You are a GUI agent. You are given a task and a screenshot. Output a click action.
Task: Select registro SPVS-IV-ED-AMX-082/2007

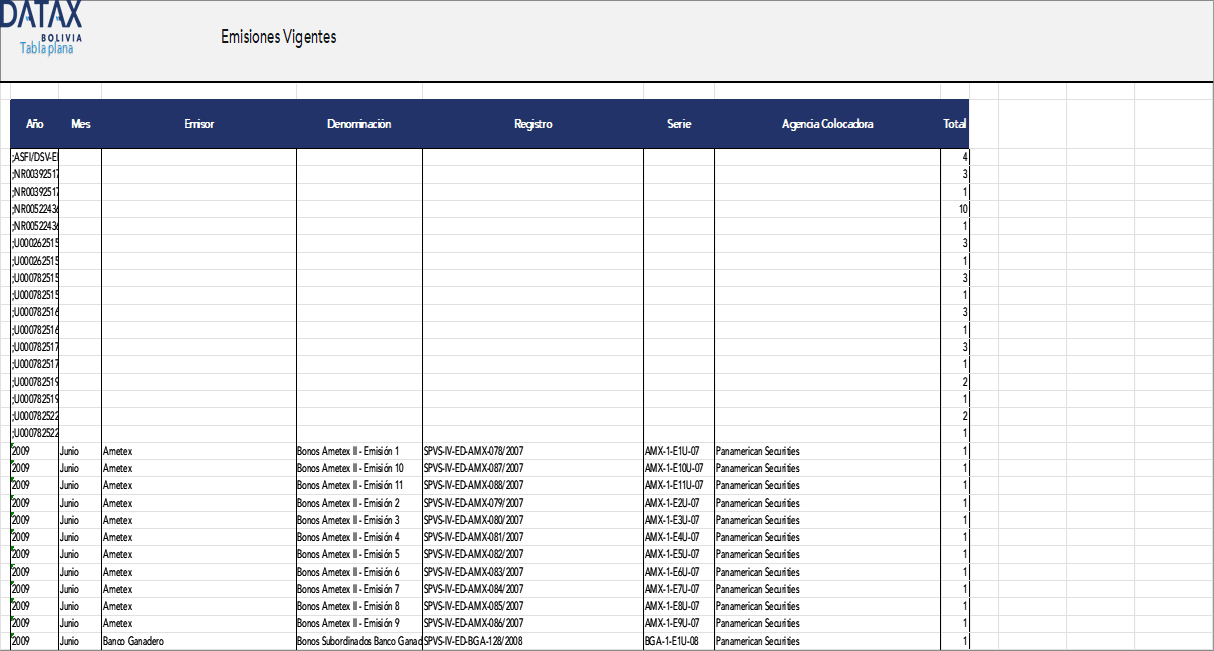pos(533,554)
